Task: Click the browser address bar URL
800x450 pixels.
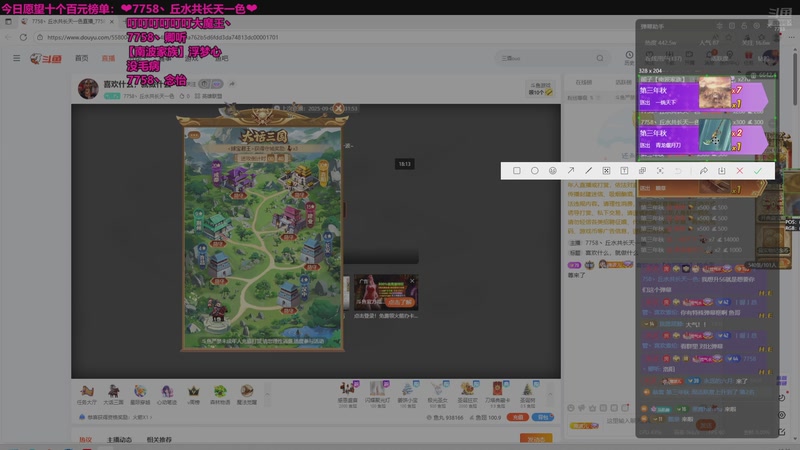Action: coord(163,37)
